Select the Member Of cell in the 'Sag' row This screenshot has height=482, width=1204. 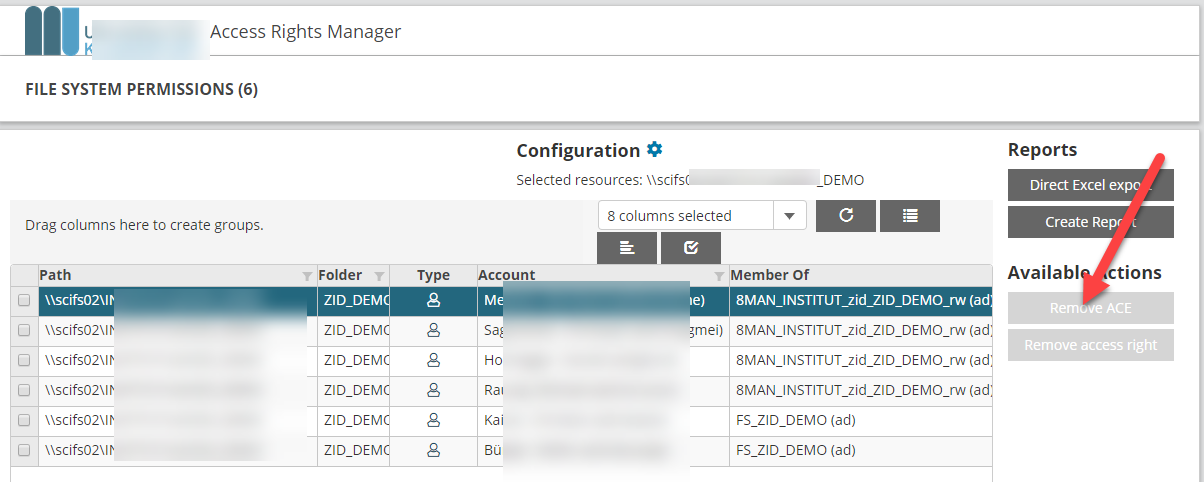pyautogui.click(x=861, y=330)
